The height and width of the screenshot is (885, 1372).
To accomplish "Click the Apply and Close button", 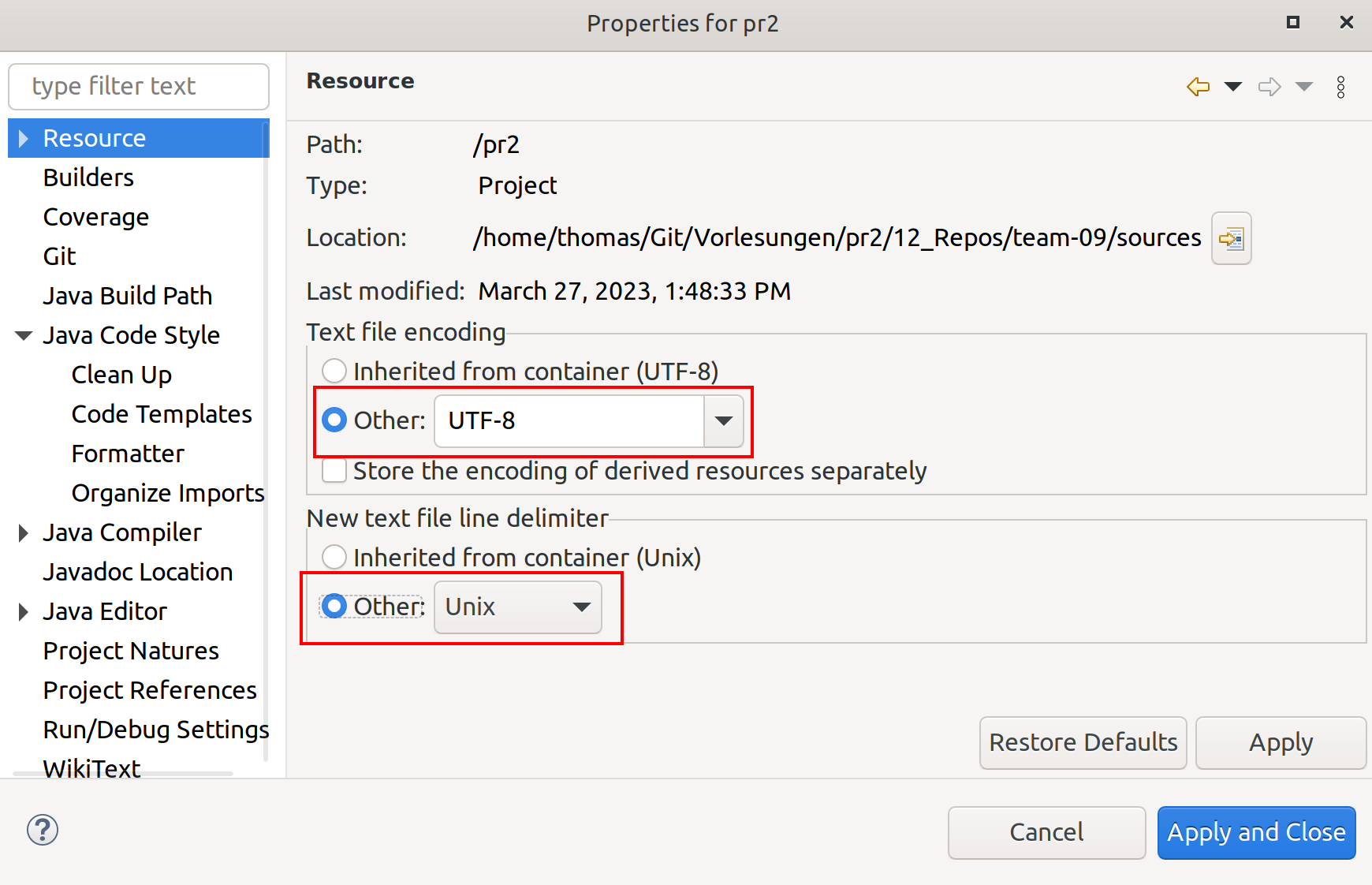I will (x=1256, y=832).
